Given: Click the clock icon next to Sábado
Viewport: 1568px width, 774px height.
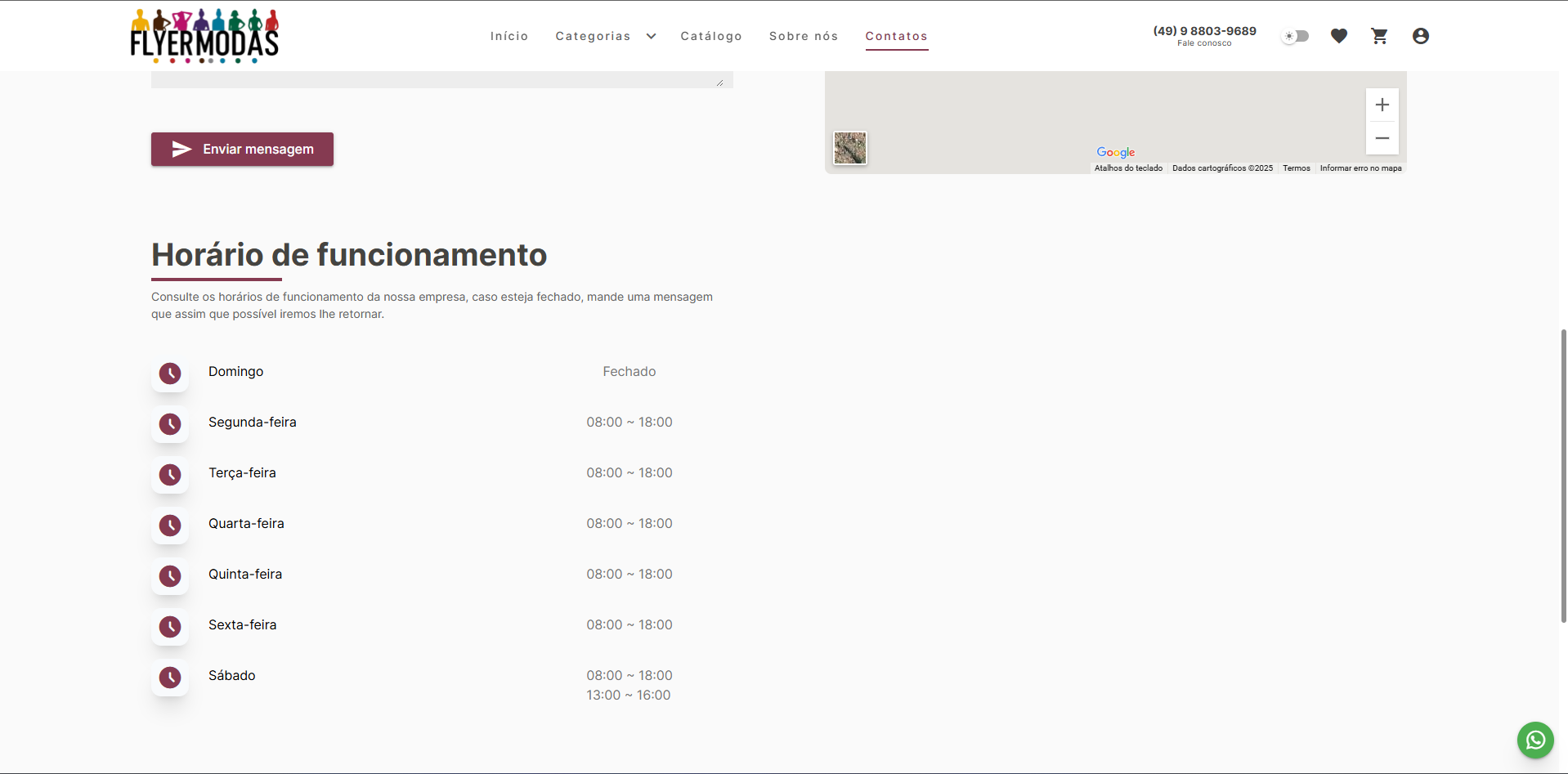Looking at the screenshot, I should [170, 678].
